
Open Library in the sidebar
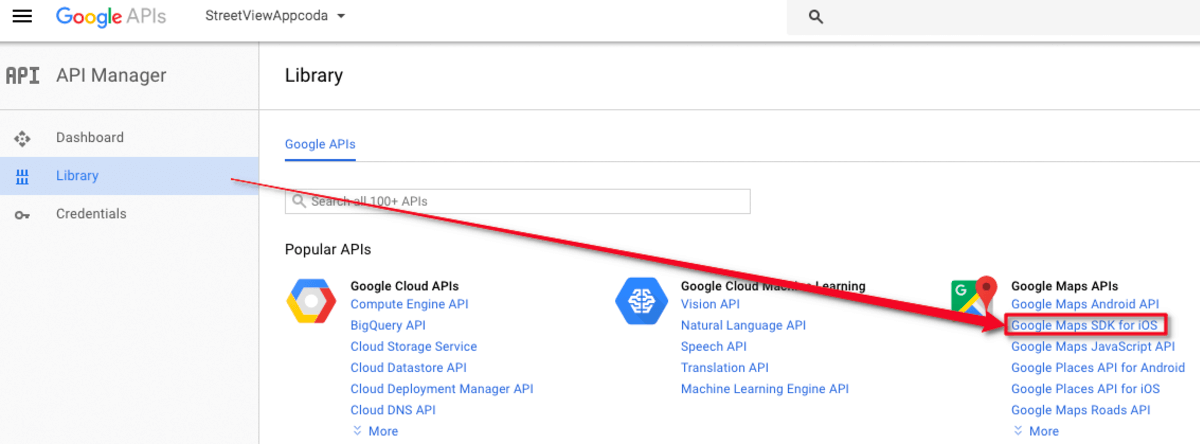point(77,176)
